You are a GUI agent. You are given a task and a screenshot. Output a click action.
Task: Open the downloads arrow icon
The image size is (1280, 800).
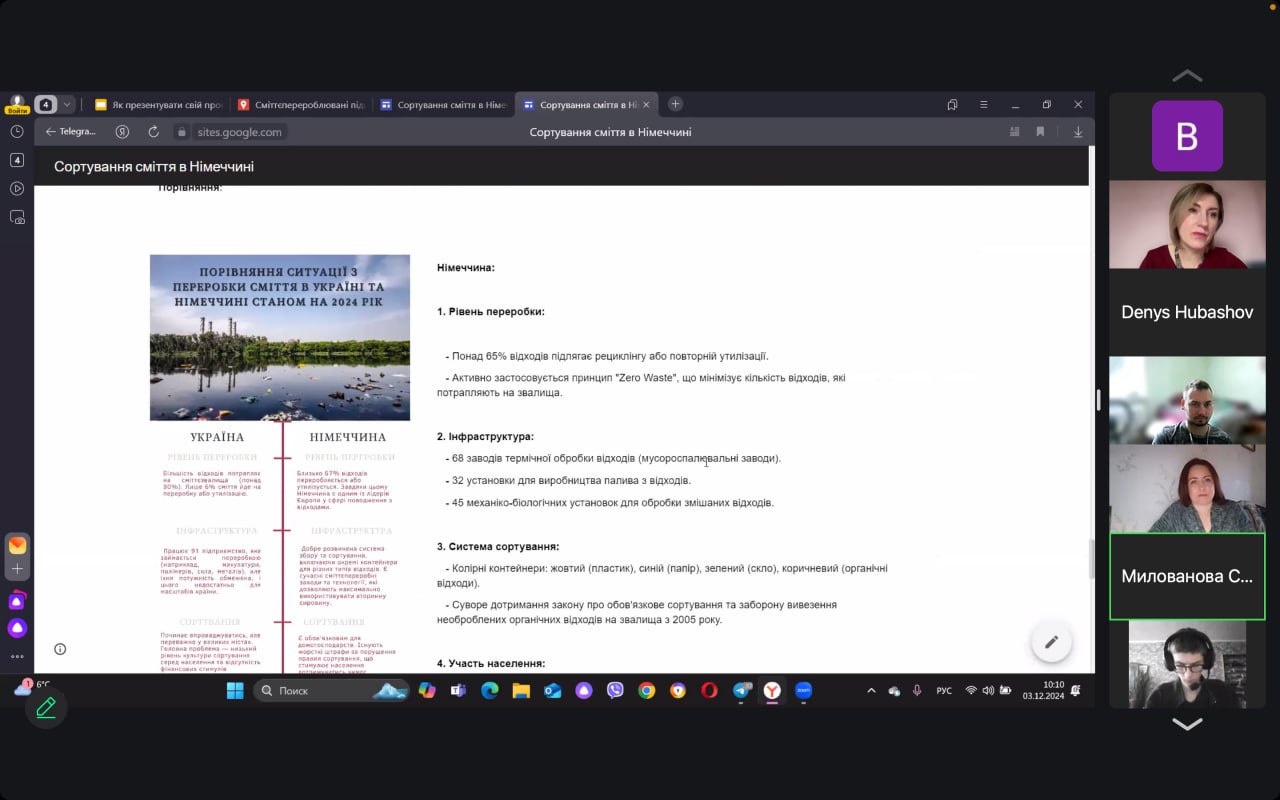[x=1077, y=132]
